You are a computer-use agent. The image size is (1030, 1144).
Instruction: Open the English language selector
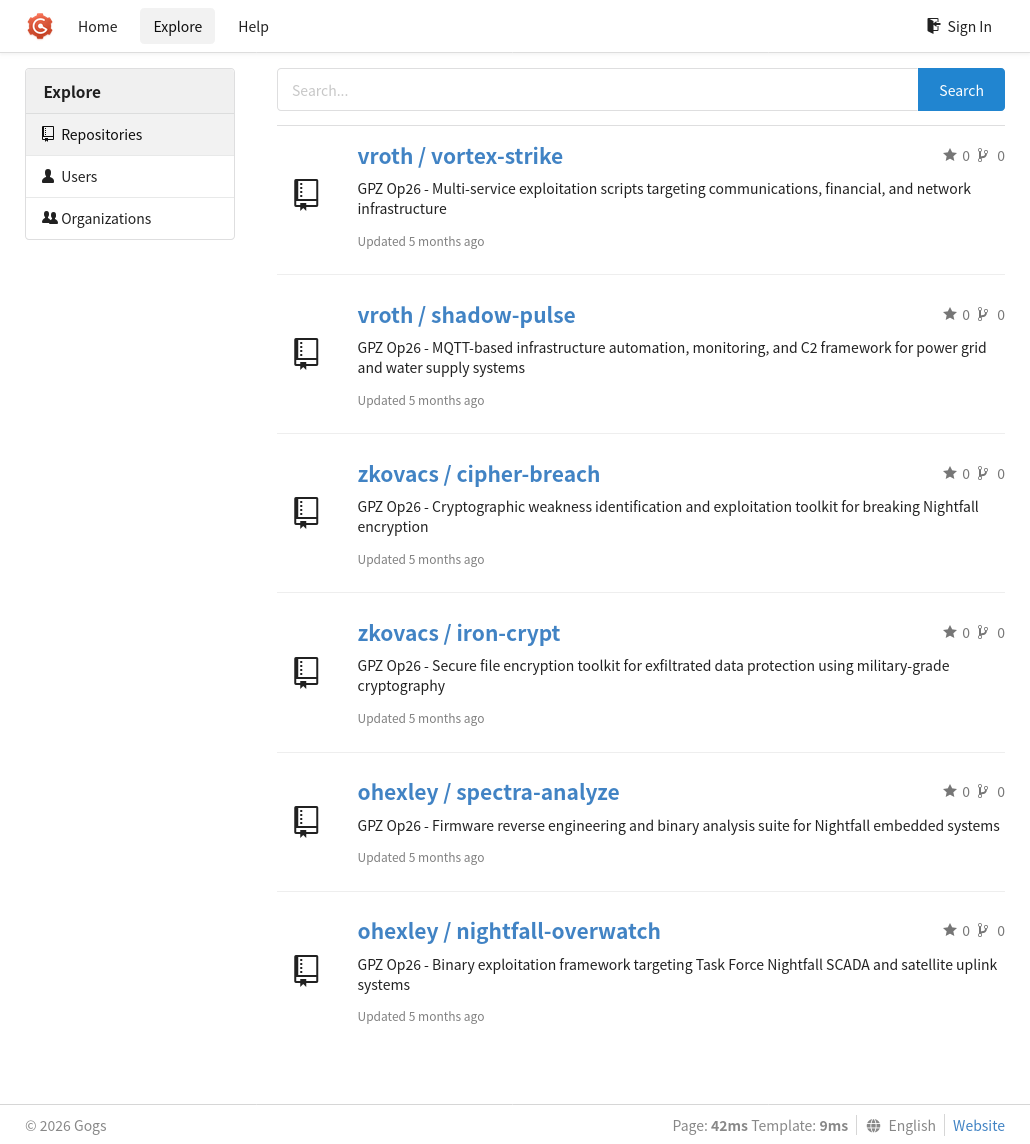tap(901, 1125)
